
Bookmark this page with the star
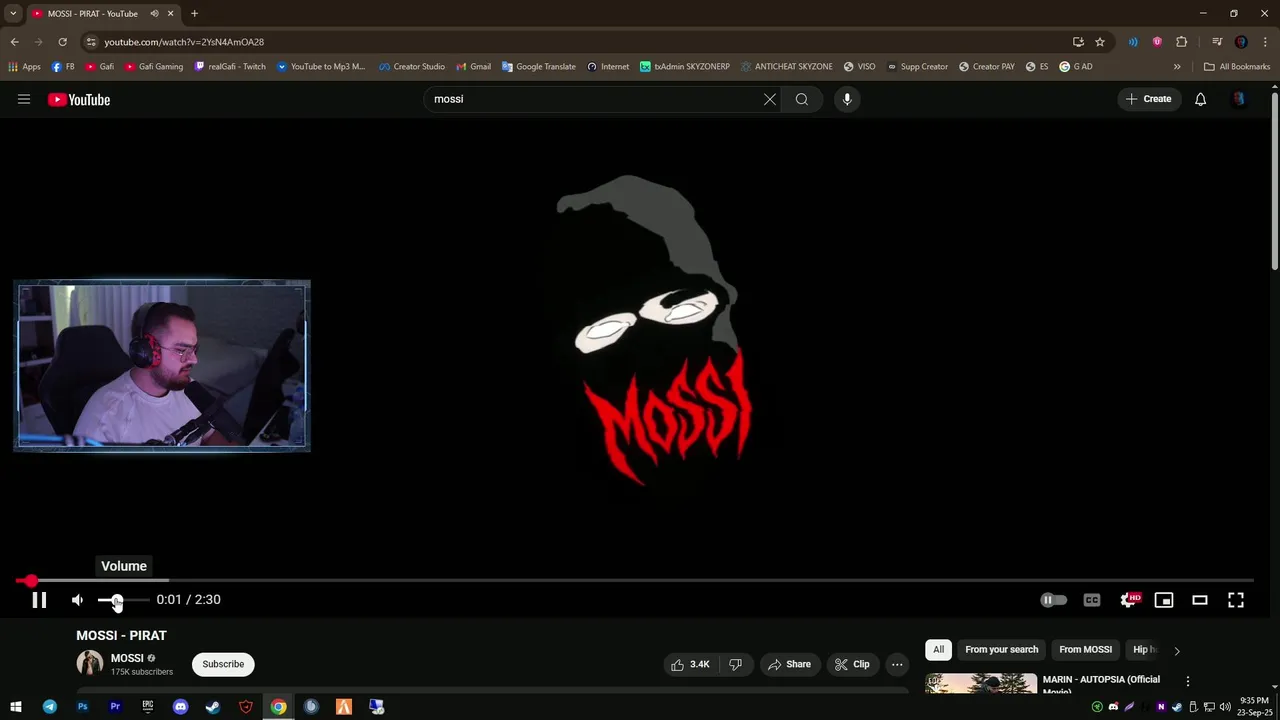tap(1100, 42)
